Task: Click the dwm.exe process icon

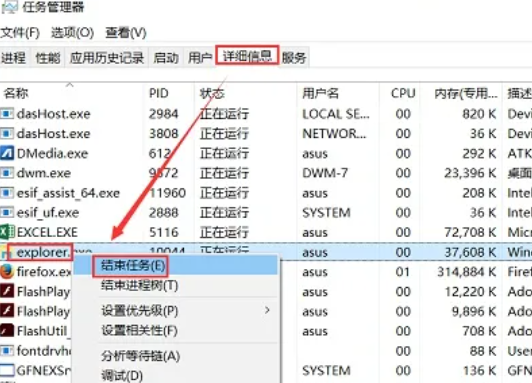Action: click(7, 173)
